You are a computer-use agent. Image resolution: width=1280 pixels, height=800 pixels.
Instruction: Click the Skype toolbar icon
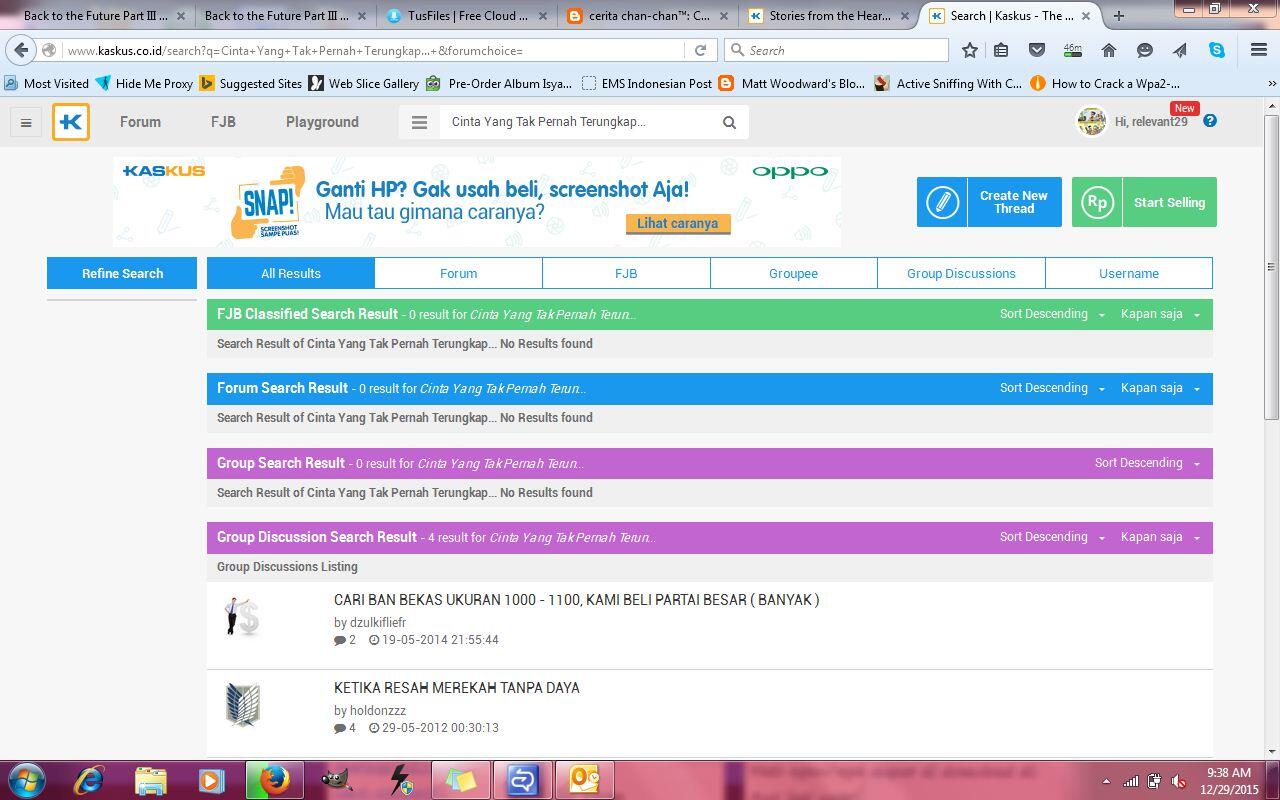[x=1217, y=50]
